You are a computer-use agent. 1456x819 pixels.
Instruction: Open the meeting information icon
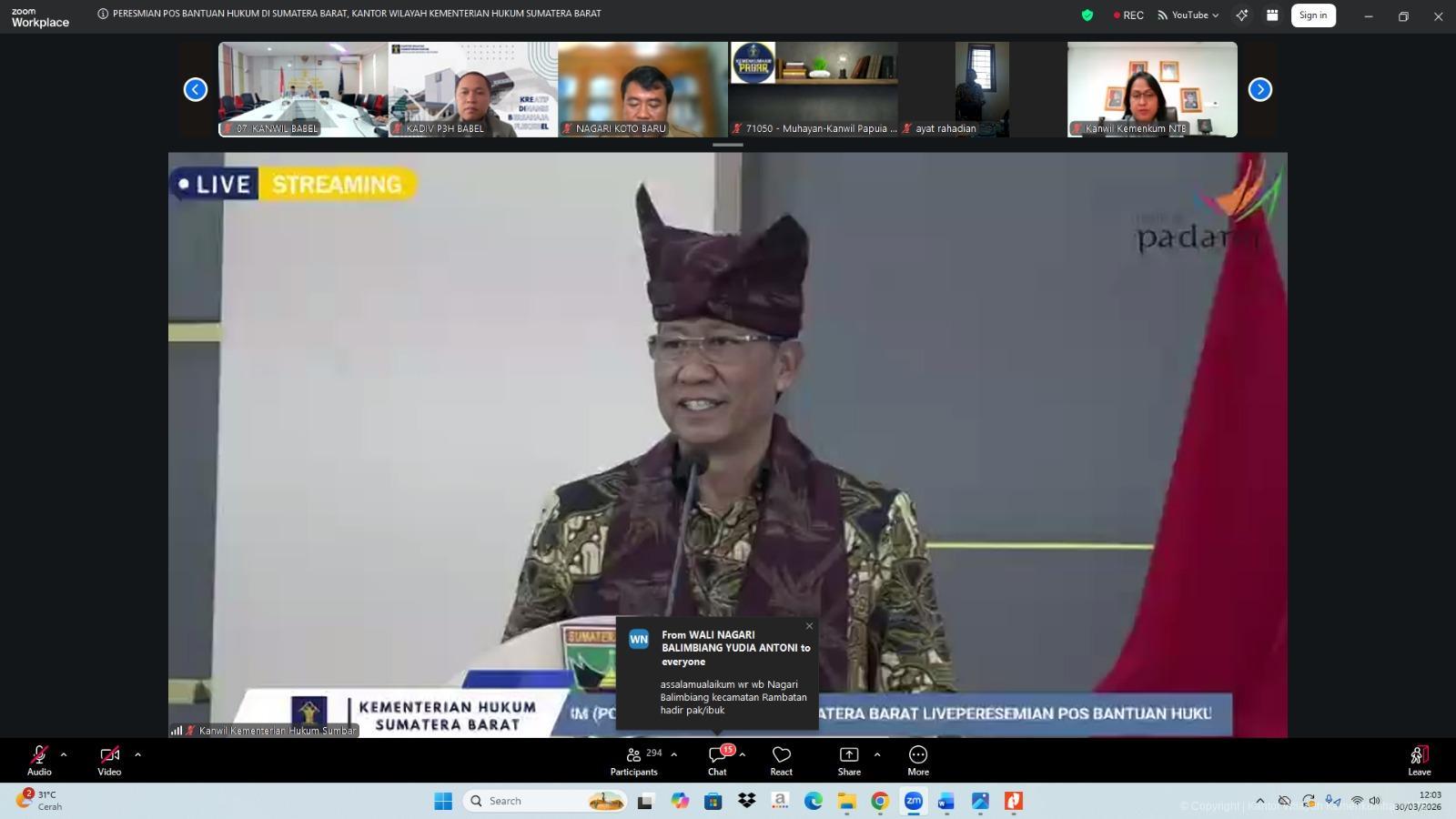click(102, 14)
